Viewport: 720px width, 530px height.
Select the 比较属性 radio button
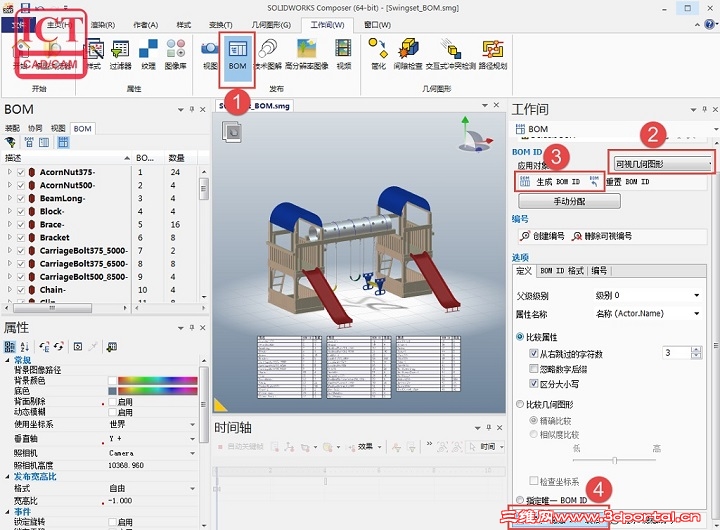tap(520, 337)
